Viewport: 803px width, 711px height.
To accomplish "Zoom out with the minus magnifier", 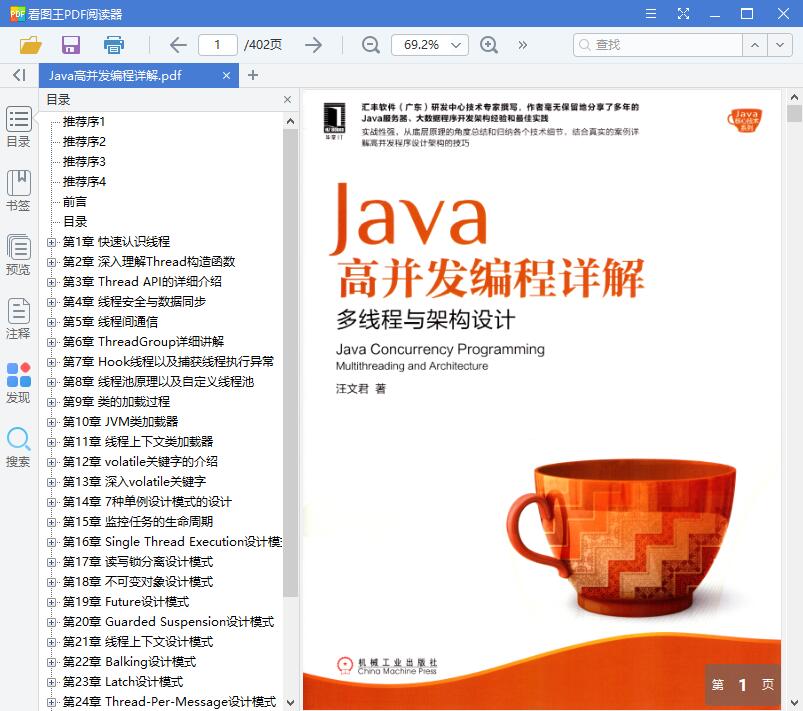I will click(x=370, y=45).
